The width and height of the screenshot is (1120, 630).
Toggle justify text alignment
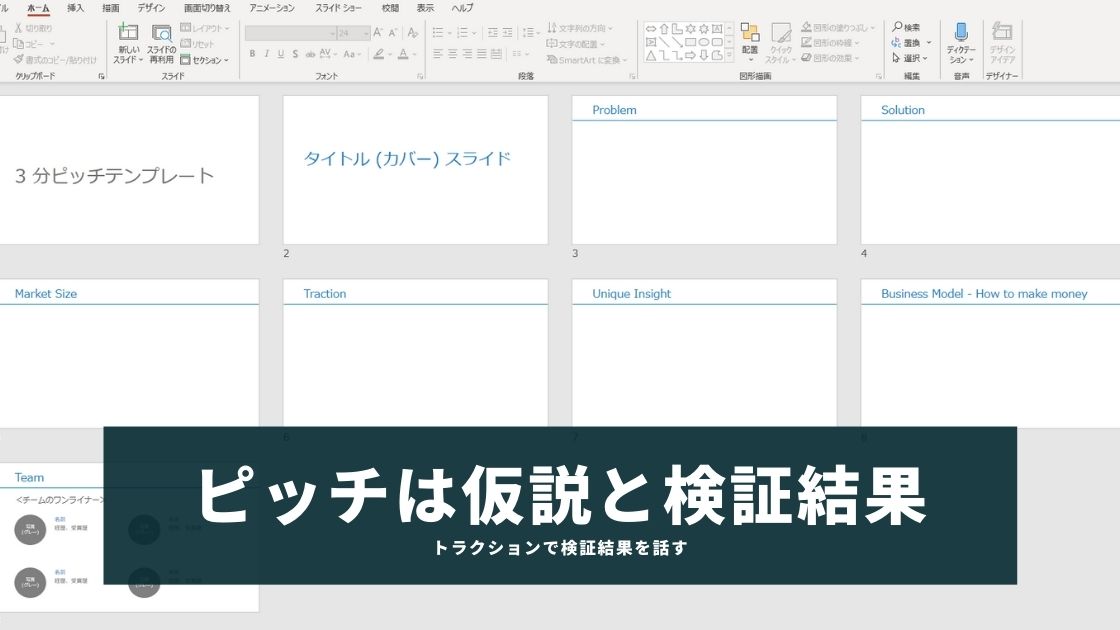[481, 54]
